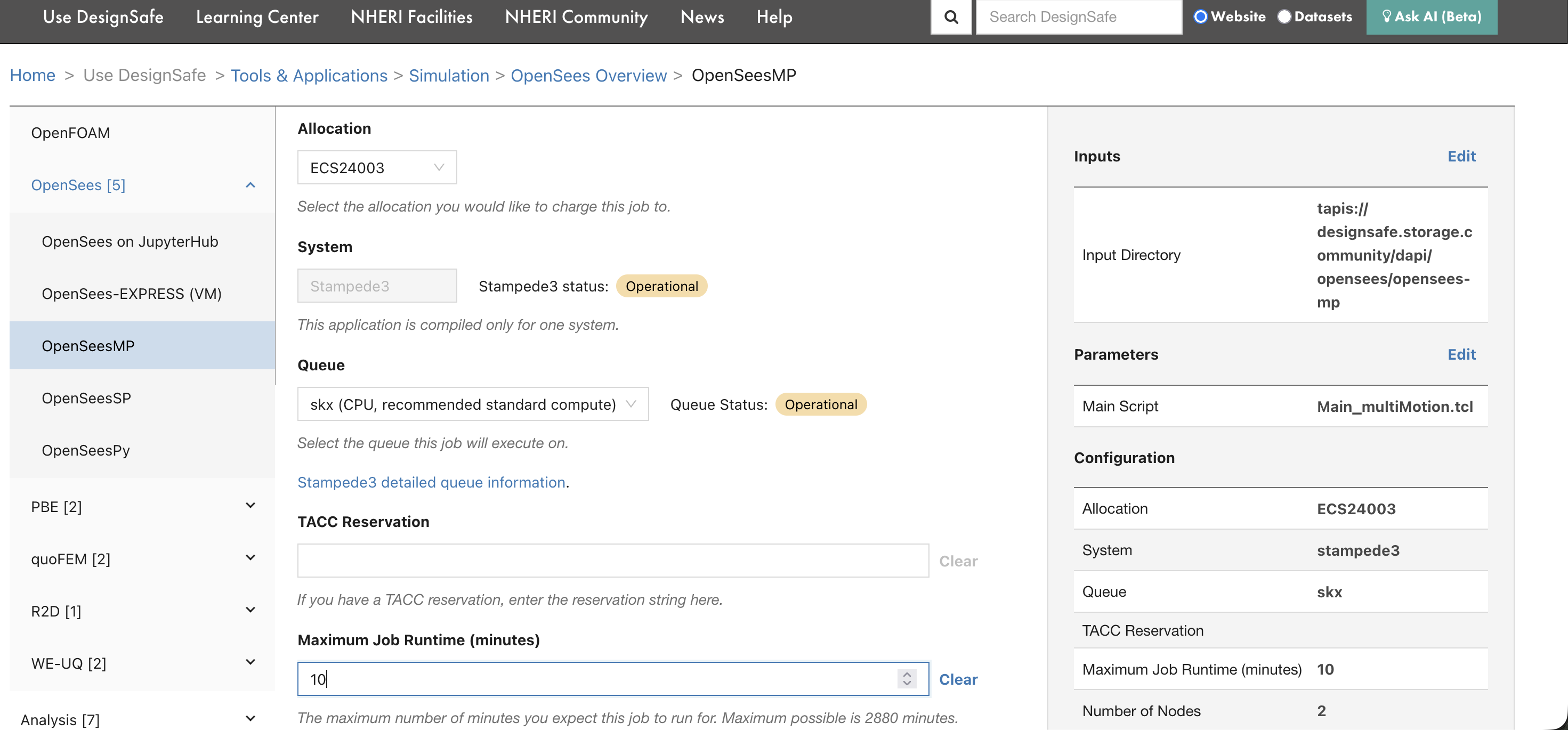The width and height of the screenshot is (1568, 730).
Task: Click the Main_multiMotion.tcl value
Action: pyautogui.click(x=1395, y=407)
